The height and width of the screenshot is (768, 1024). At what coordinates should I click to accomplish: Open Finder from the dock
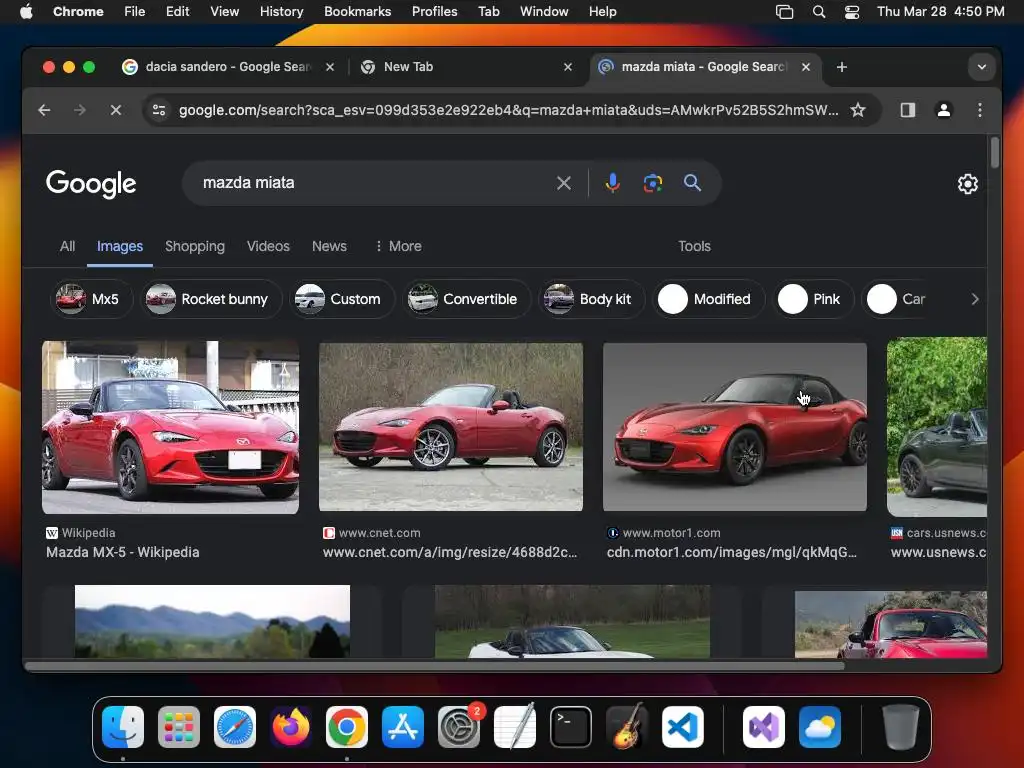coord(123,727)
